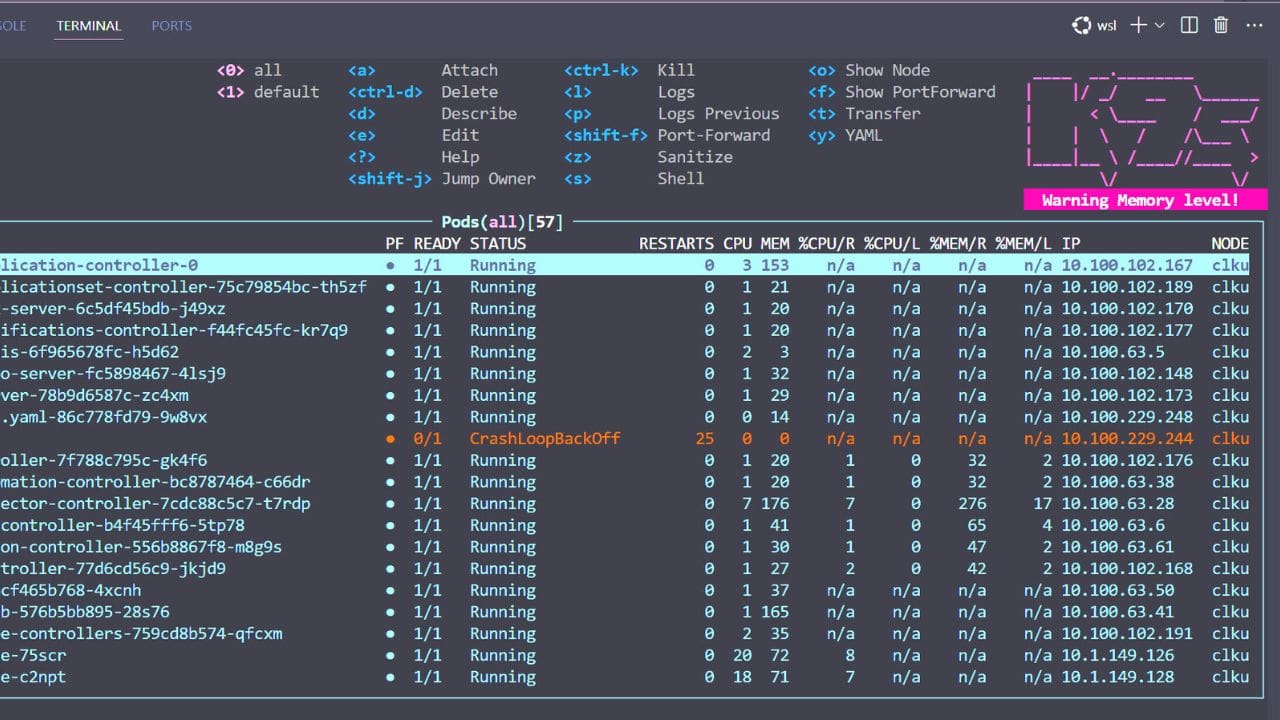The width and height of the screenshot is (1280, 720).
Task: Click the Port-Forward command hint
Action: point(713,135)
